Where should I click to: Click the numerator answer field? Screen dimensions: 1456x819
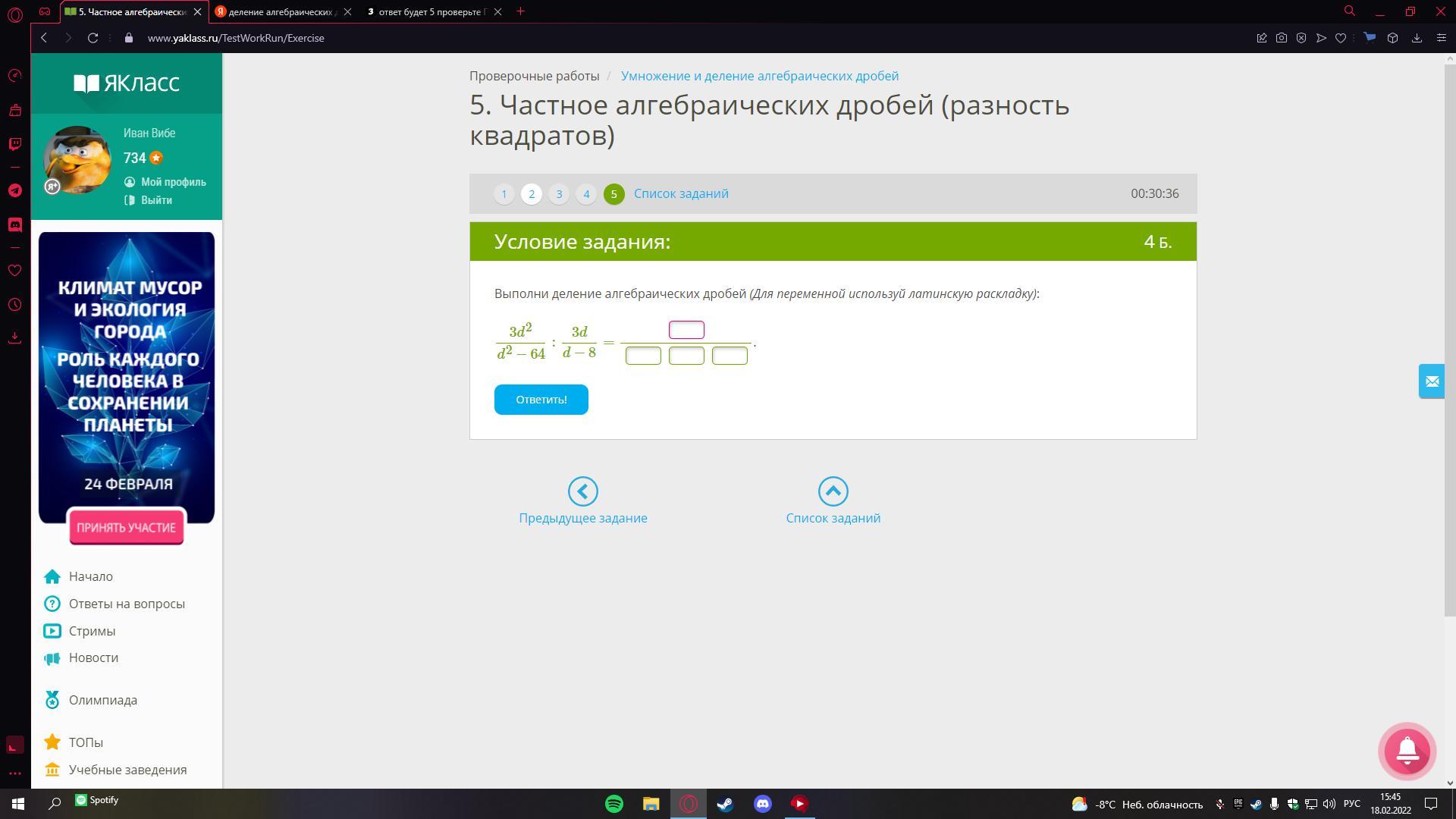[686, 330]
